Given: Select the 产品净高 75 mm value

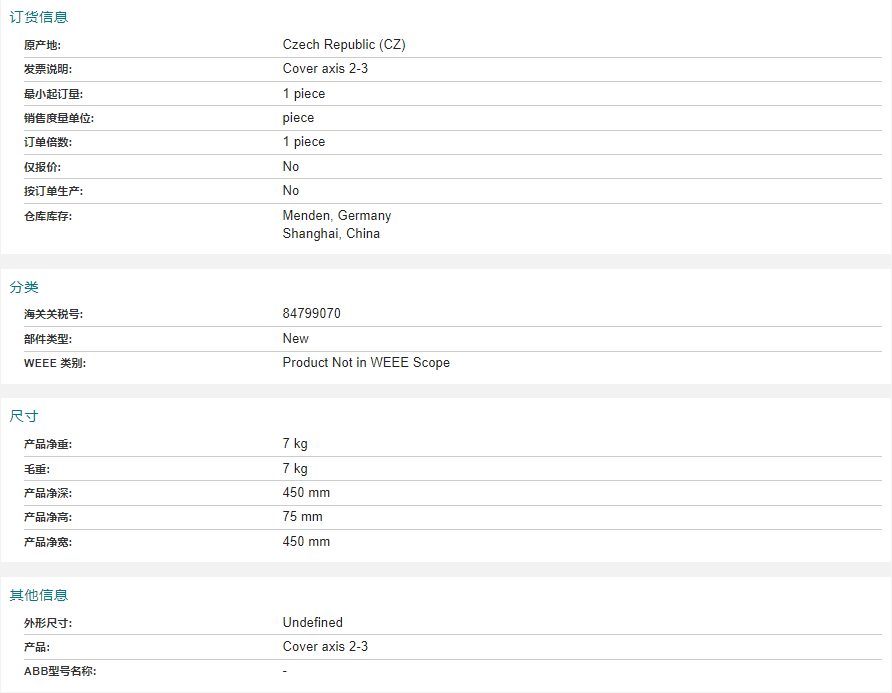Looking at the screenshot, I should (x=303, y=517).
